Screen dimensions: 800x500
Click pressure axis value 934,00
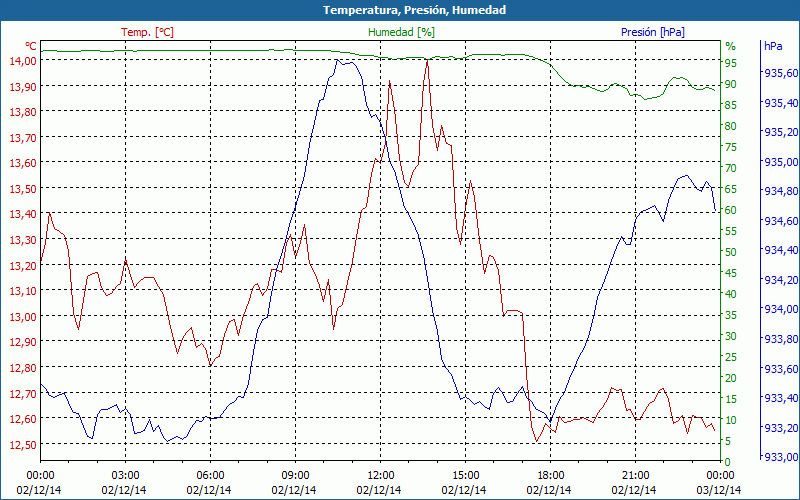(x=781, y=309)
